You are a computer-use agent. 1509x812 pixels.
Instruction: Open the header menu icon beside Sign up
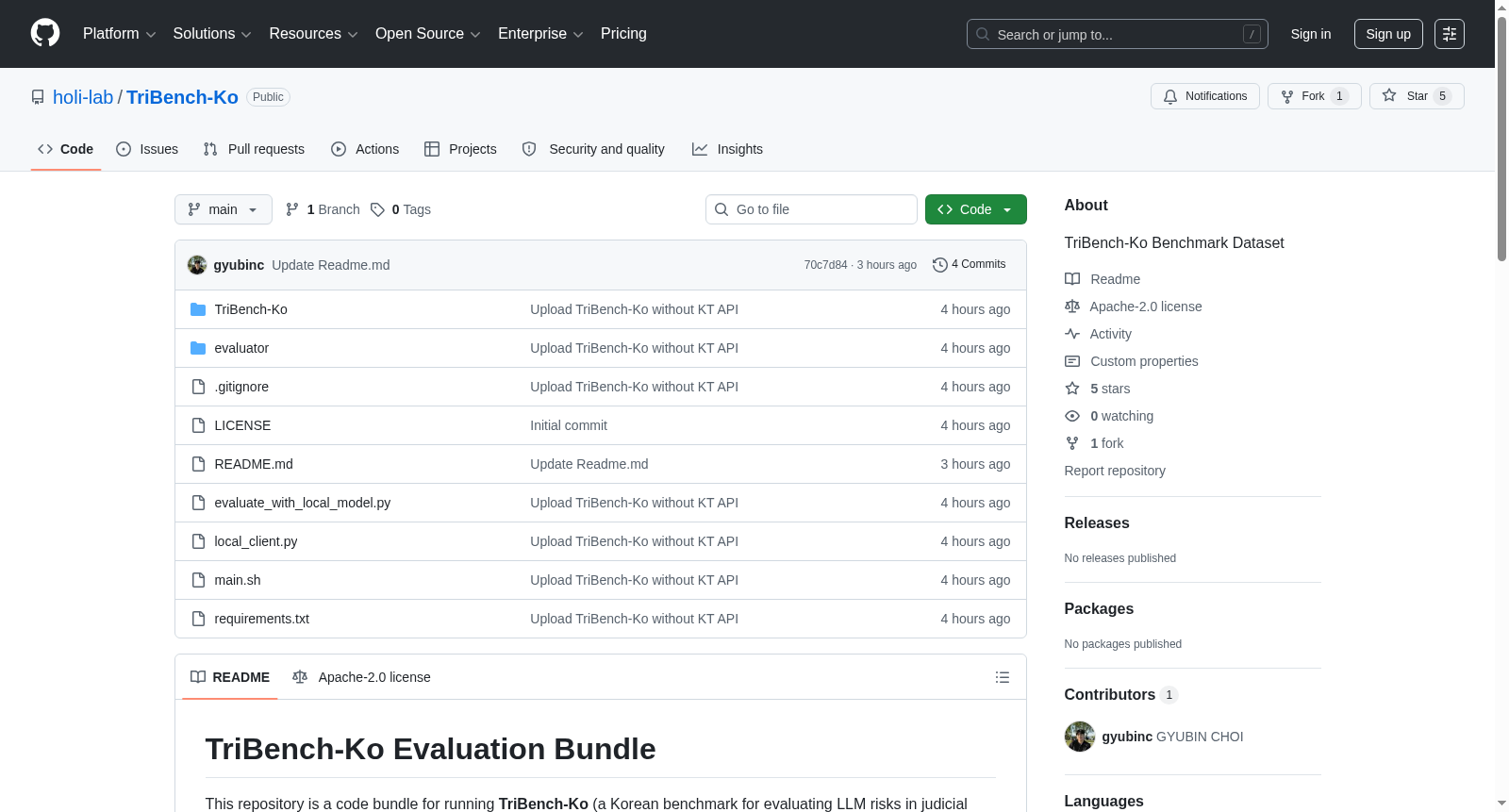tap(1449, 34)
